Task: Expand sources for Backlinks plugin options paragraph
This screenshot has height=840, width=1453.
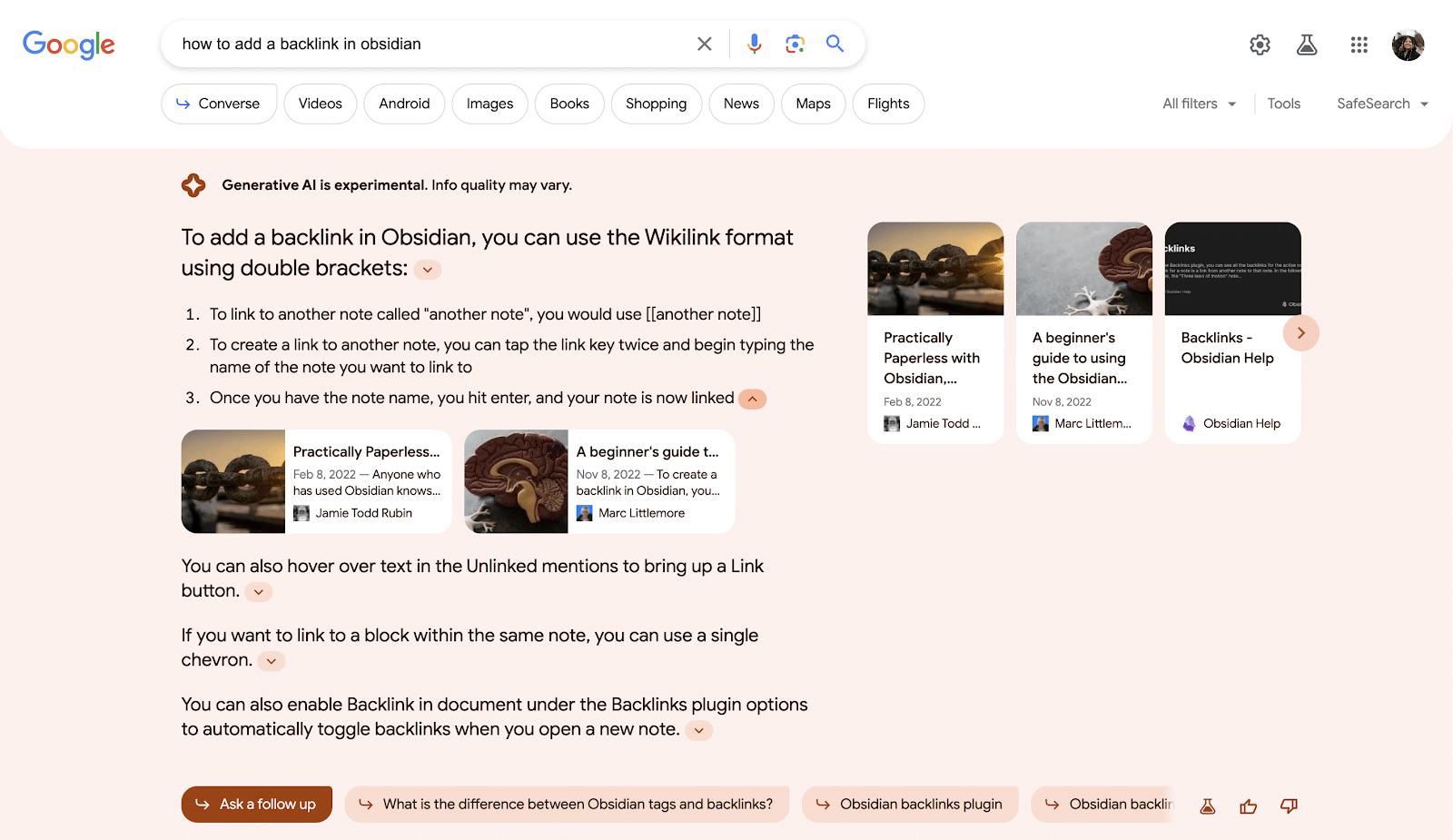Action: point(698,730)
